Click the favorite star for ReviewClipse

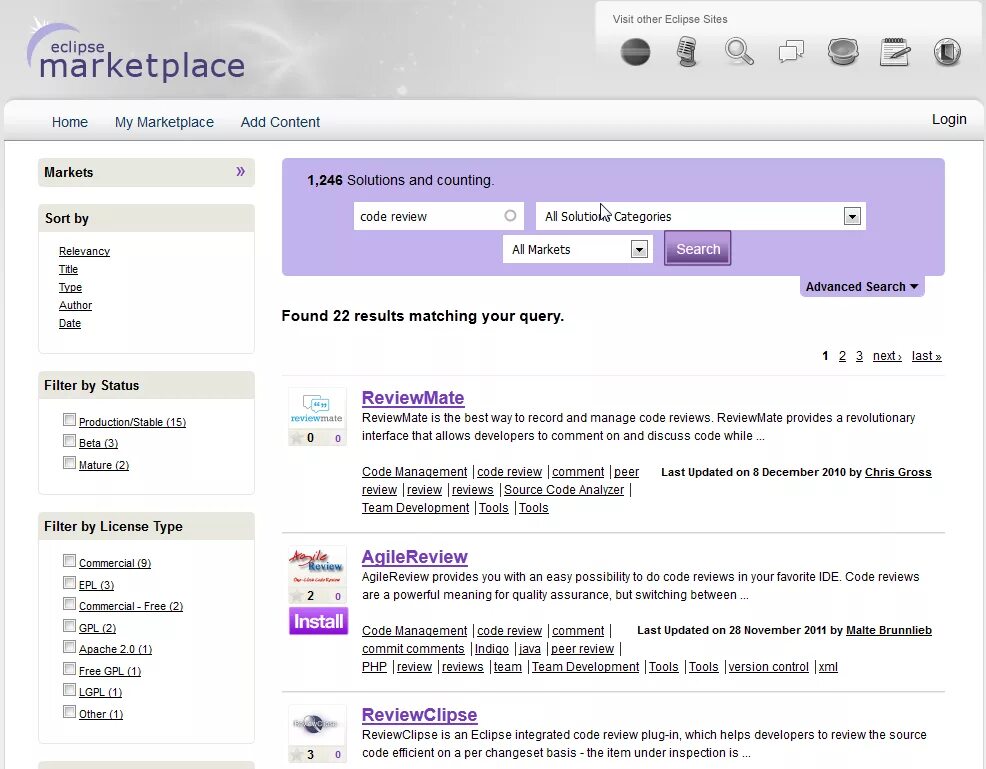[x=296, y=754]
